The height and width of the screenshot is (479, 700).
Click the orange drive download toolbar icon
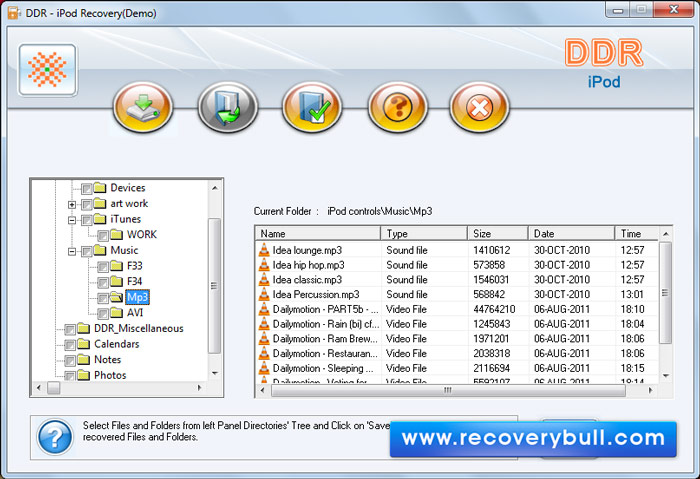point(143,108)
